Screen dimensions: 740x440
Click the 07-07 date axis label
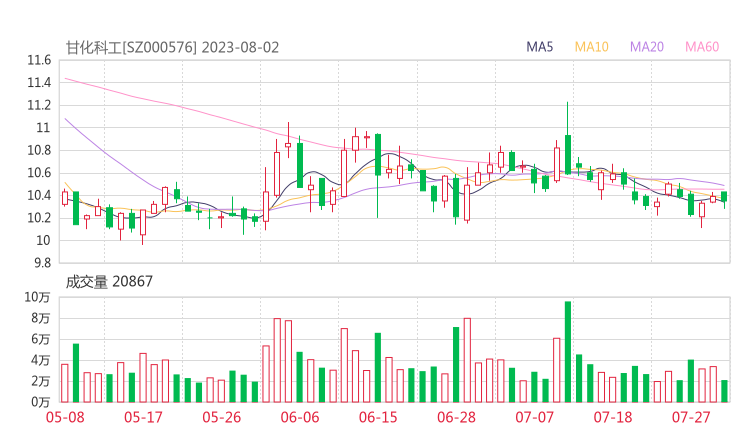pyautogui.click(x=534, y=417)
